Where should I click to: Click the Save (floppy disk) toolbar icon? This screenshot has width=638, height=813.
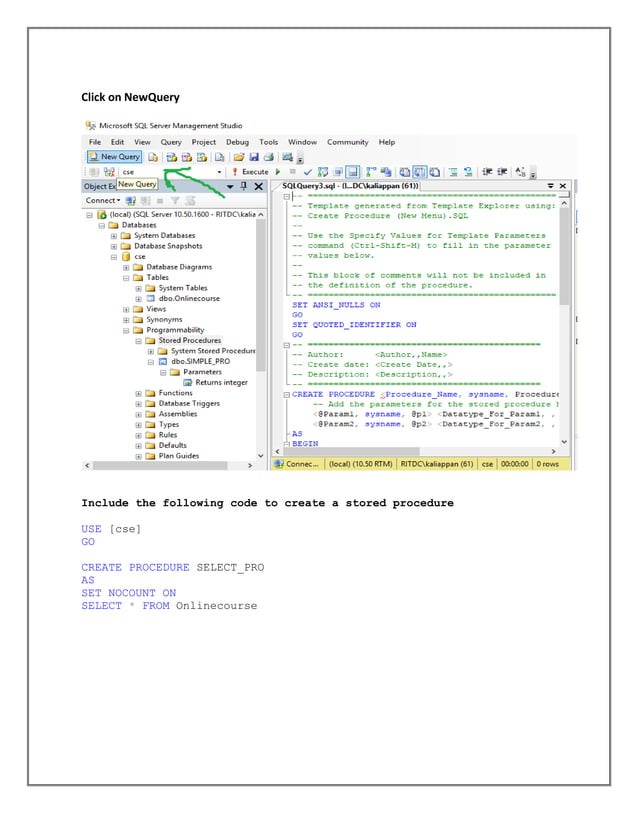[x=254, y=157]
